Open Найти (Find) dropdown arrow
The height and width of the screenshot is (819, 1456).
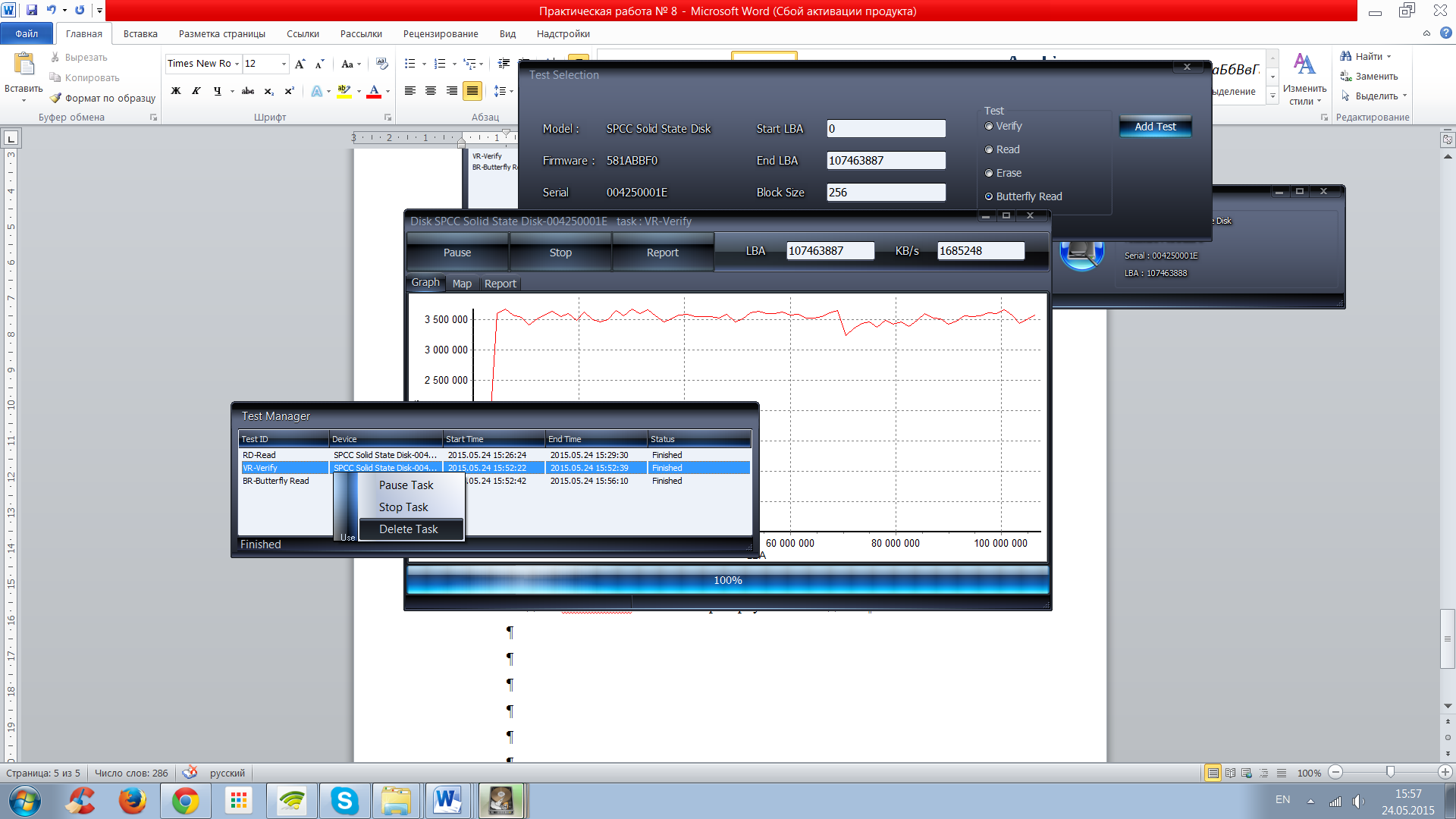point(1389,57)
